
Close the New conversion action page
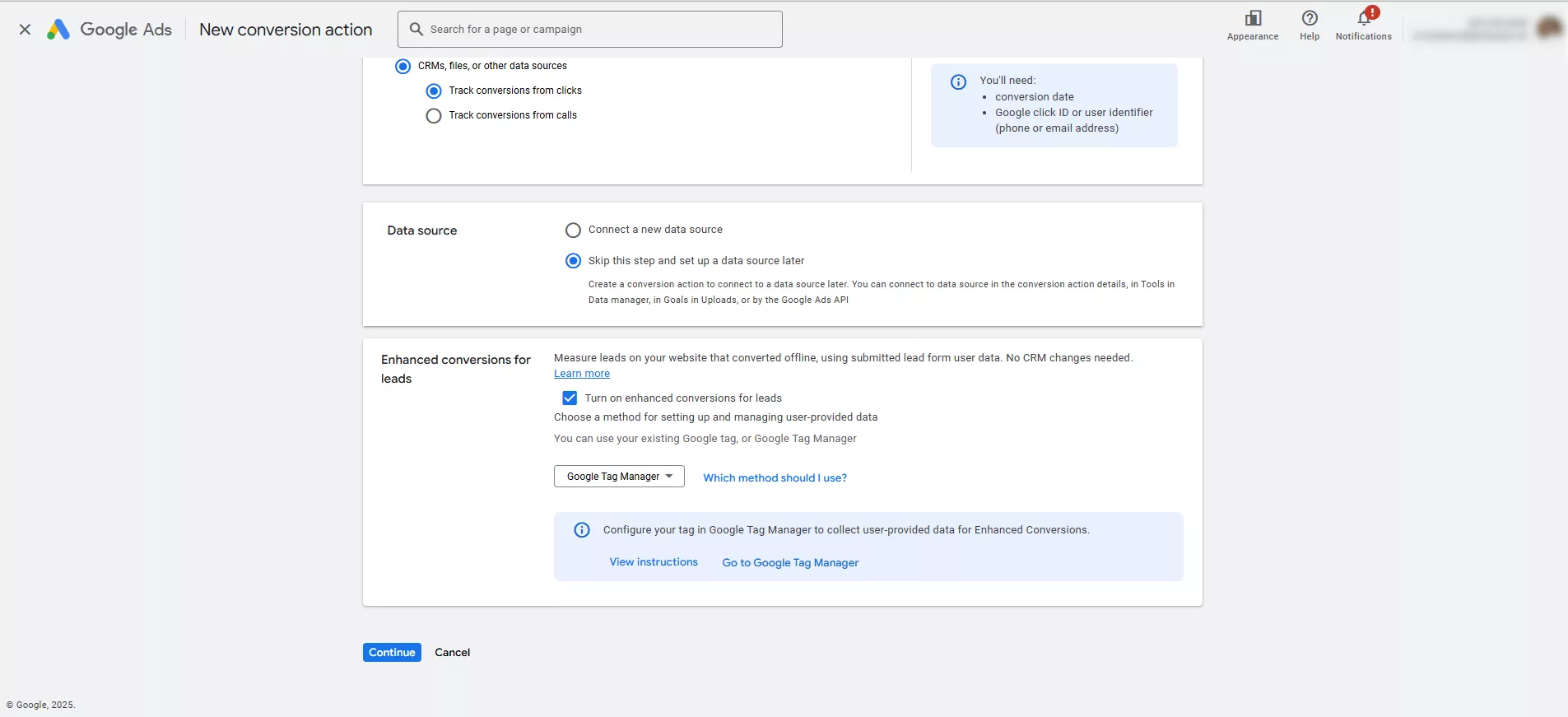pos(25,30)
